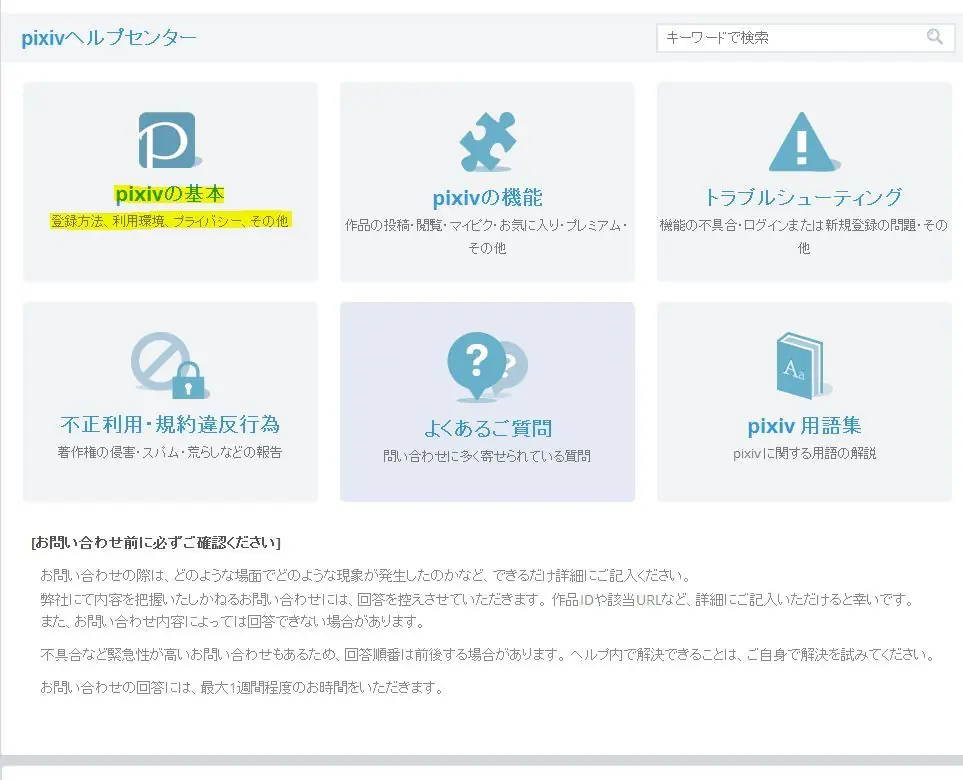Click the 問い合わせに多く寄せられている質問 text
The image size is (963, 780).
(x=487, y=456)
